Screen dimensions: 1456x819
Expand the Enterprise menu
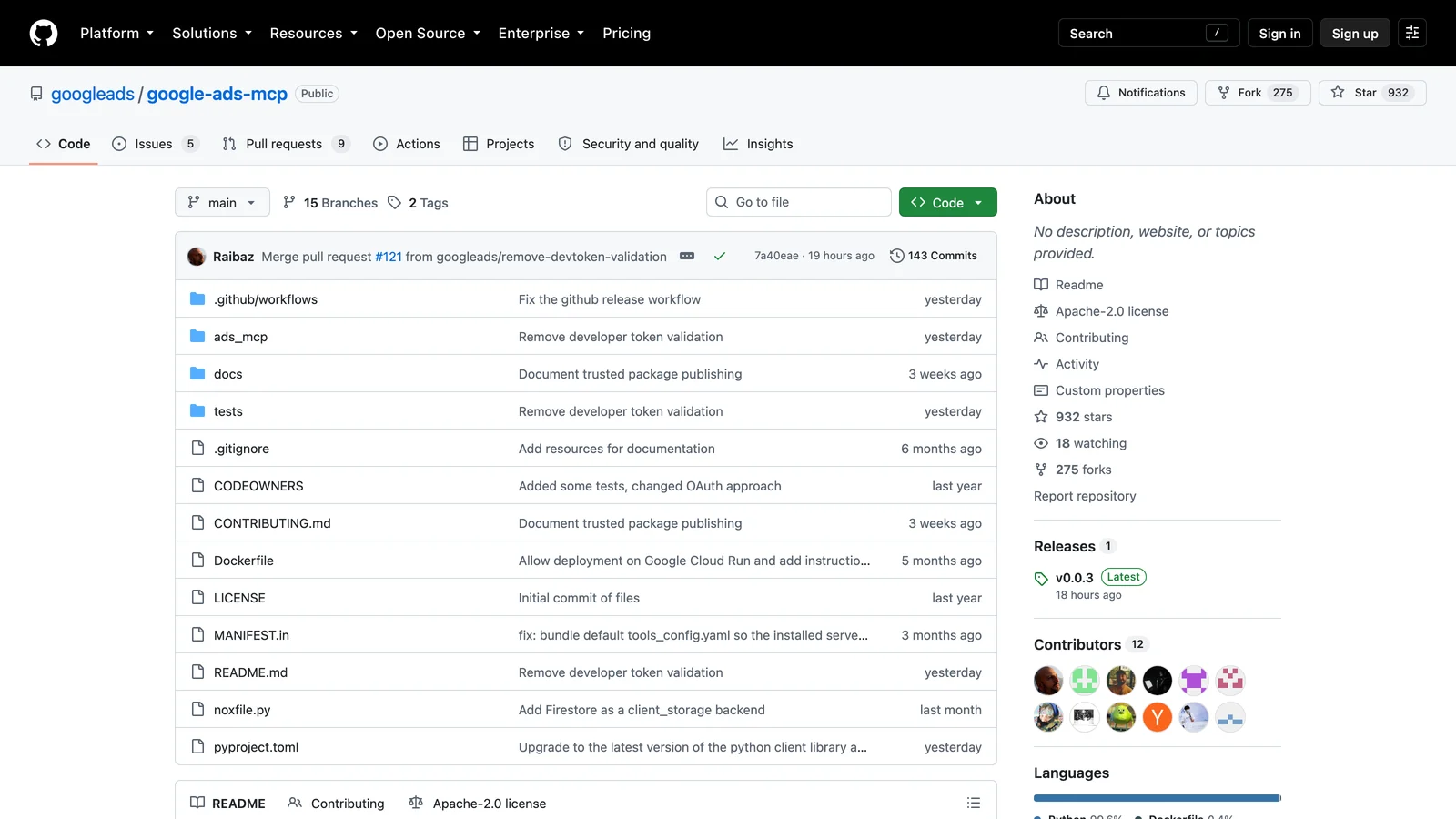click(541, 33)
